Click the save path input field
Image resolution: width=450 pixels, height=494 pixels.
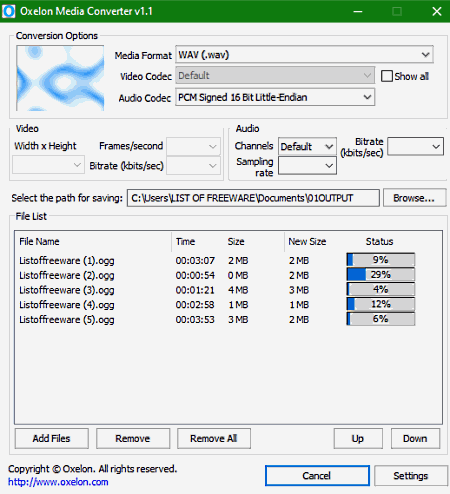coord(253,198)
